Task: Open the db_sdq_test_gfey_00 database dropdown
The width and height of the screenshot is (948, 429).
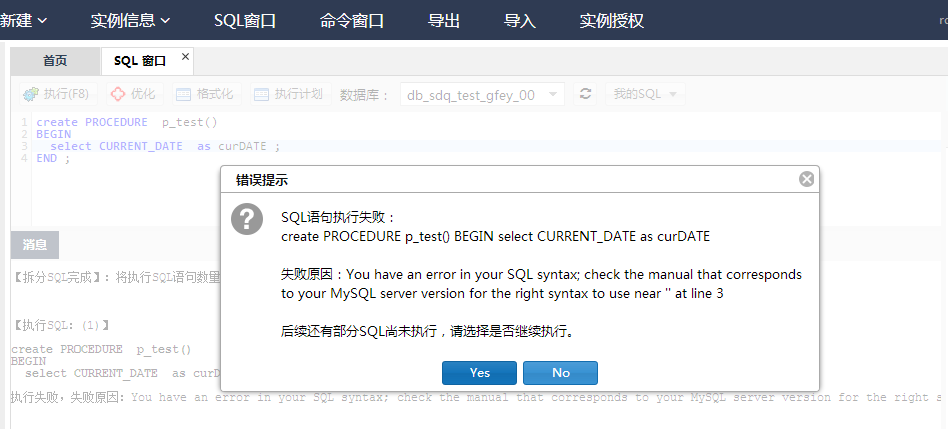Action: pos(482,94)
